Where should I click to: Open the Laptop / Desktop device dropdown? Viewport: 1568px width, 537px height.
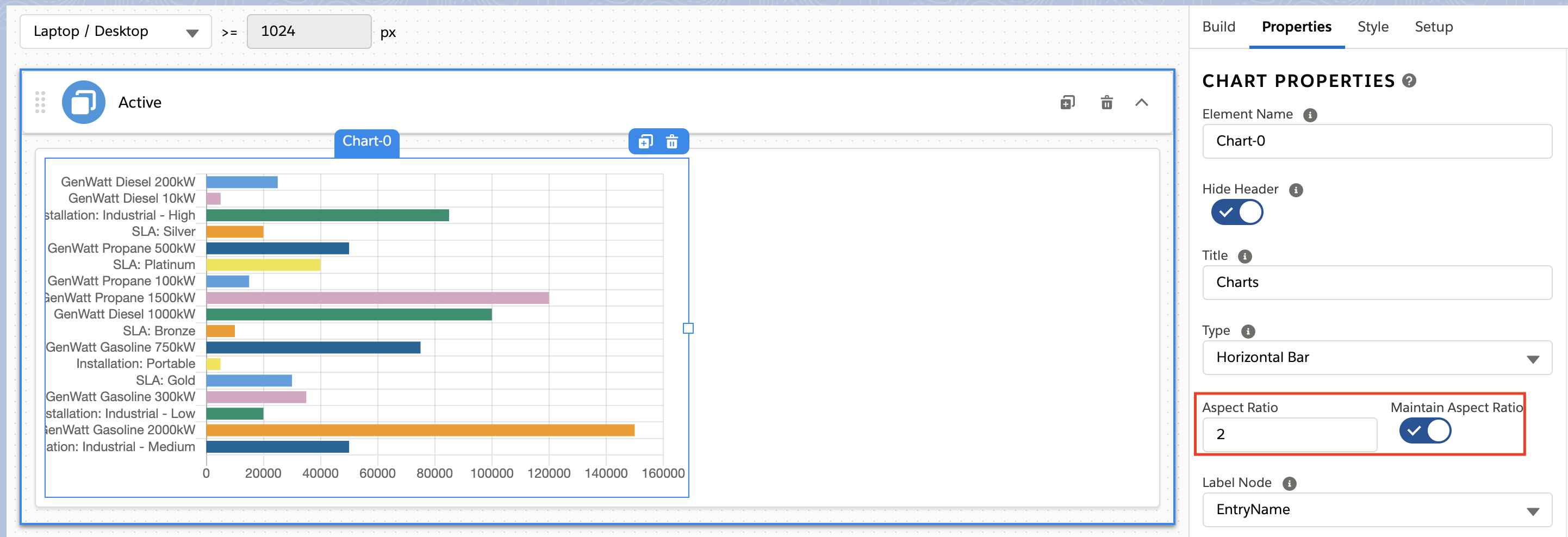tap(116, 32)
